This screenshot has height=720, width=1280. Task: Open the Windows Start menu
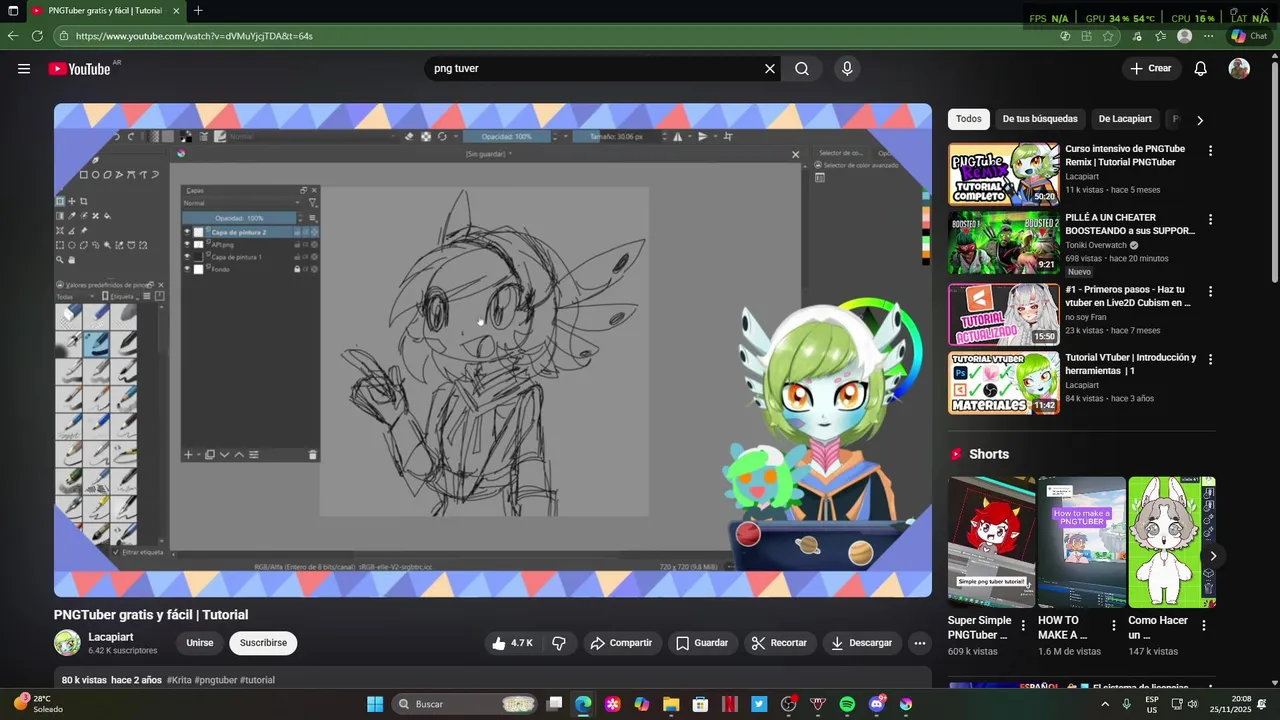point(375,704)
